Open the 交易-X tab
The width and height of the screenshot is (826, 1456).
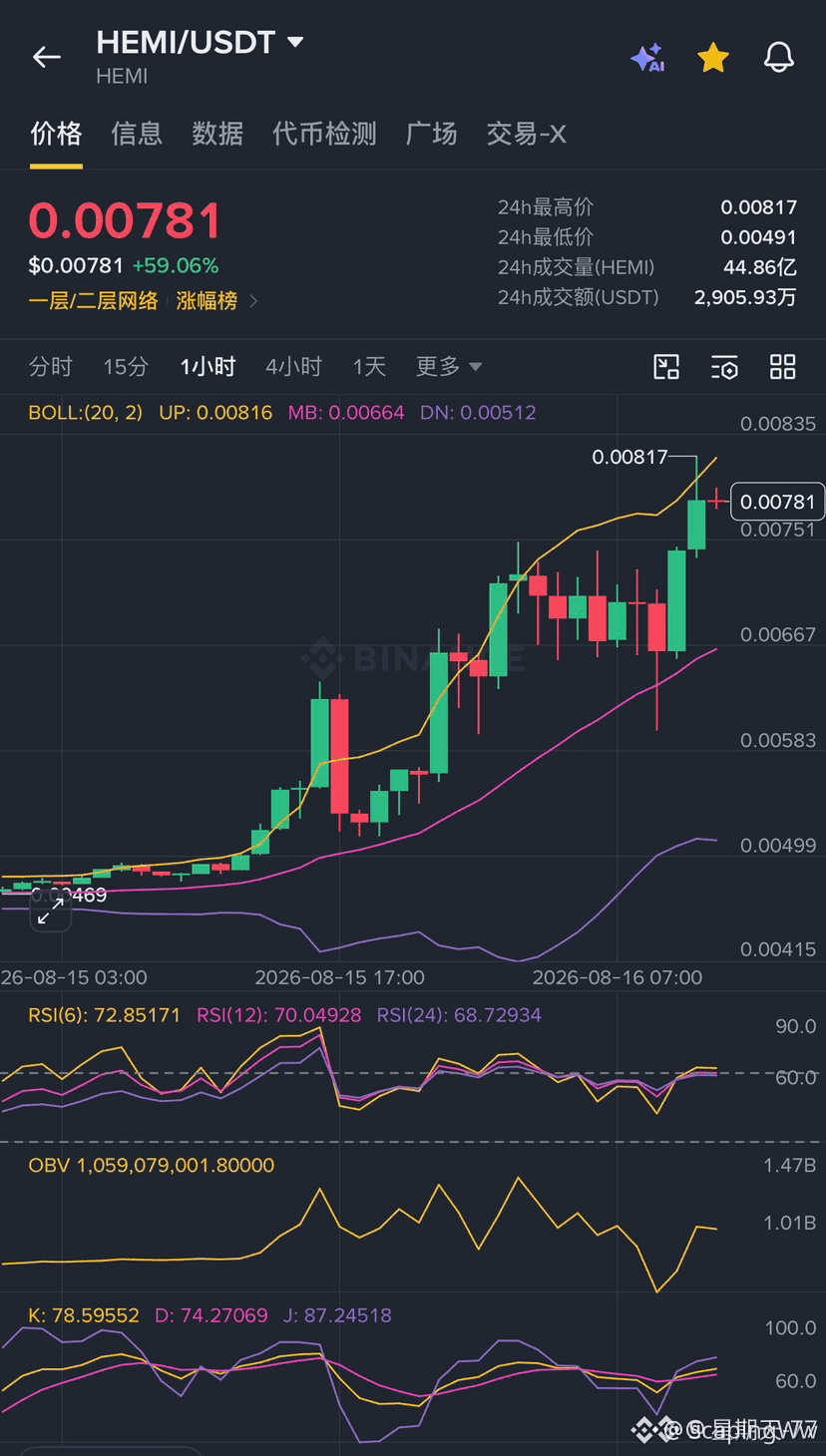coord(527,134)
